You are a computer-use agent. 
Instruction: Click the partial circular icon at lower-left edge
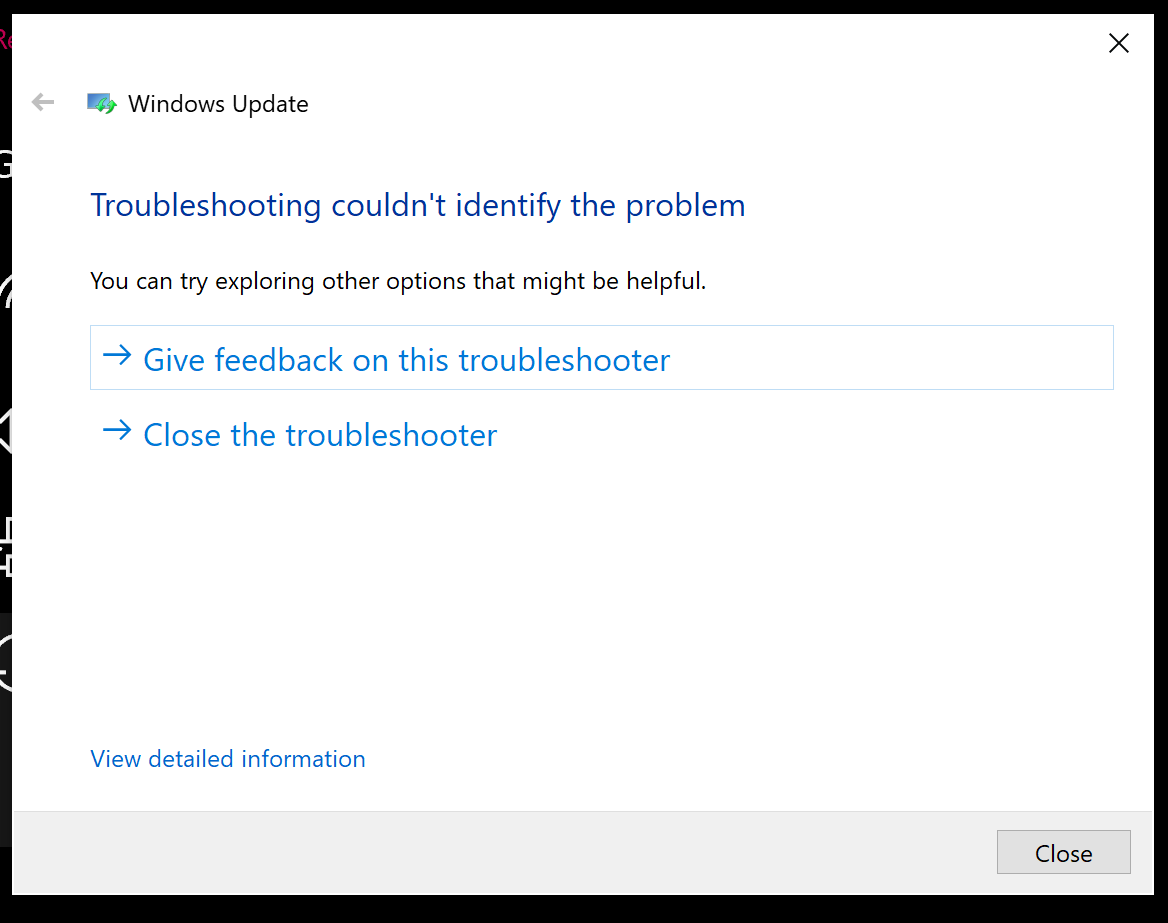[5, 662]
